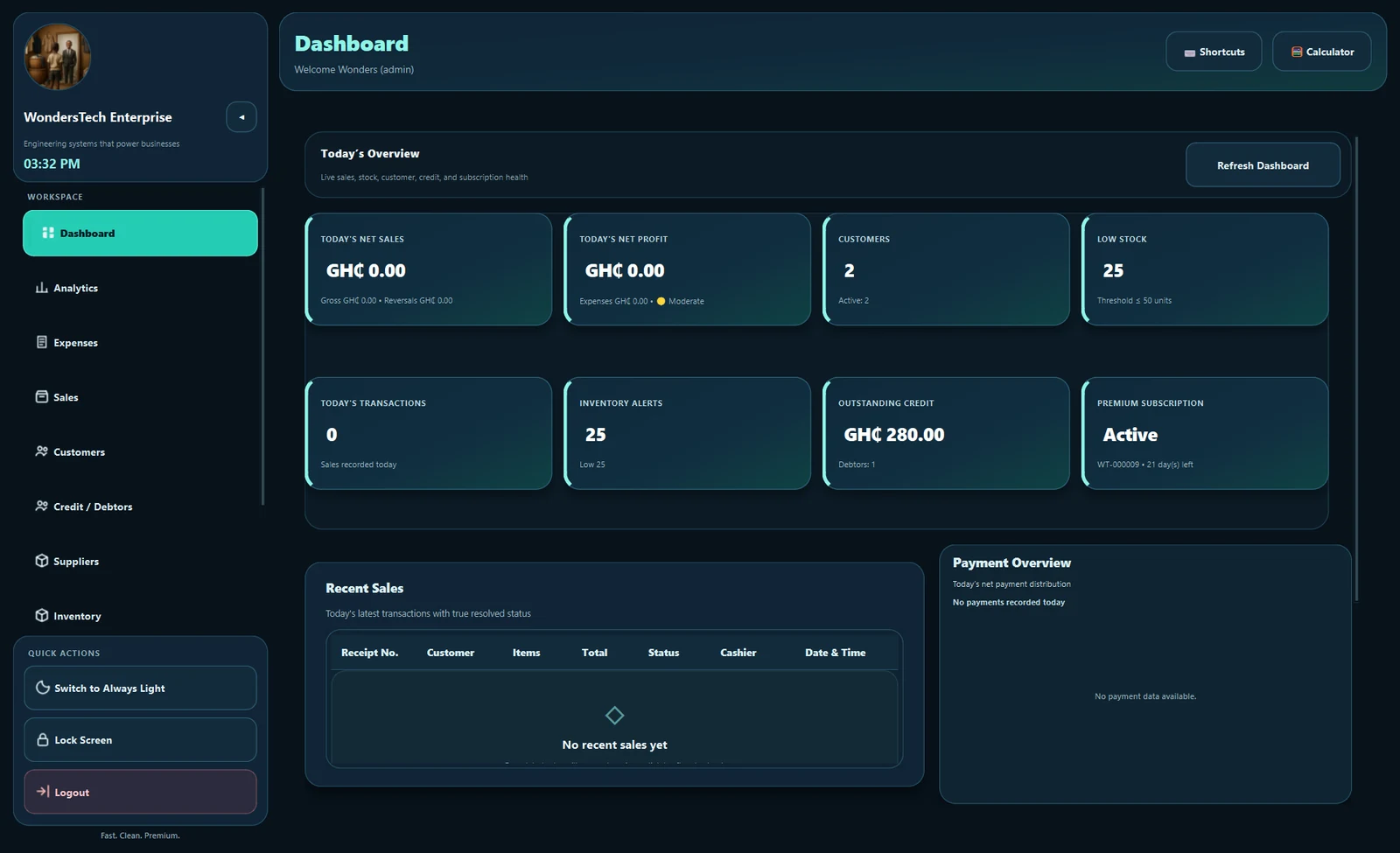Click the Date & Time column header
Screen dimensions: 1400x853
click(x=835, y=653)
